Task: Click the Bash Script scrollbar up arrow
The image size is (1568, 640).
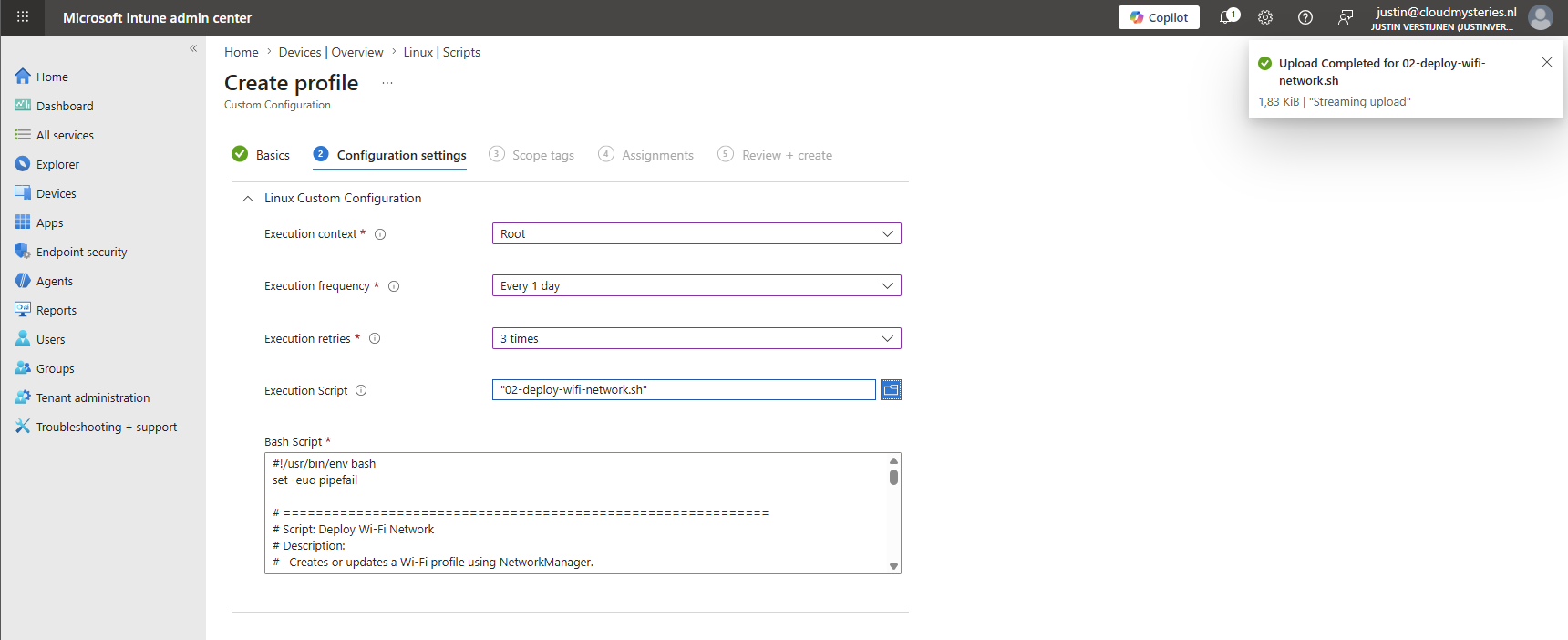Action: (893, 460)
